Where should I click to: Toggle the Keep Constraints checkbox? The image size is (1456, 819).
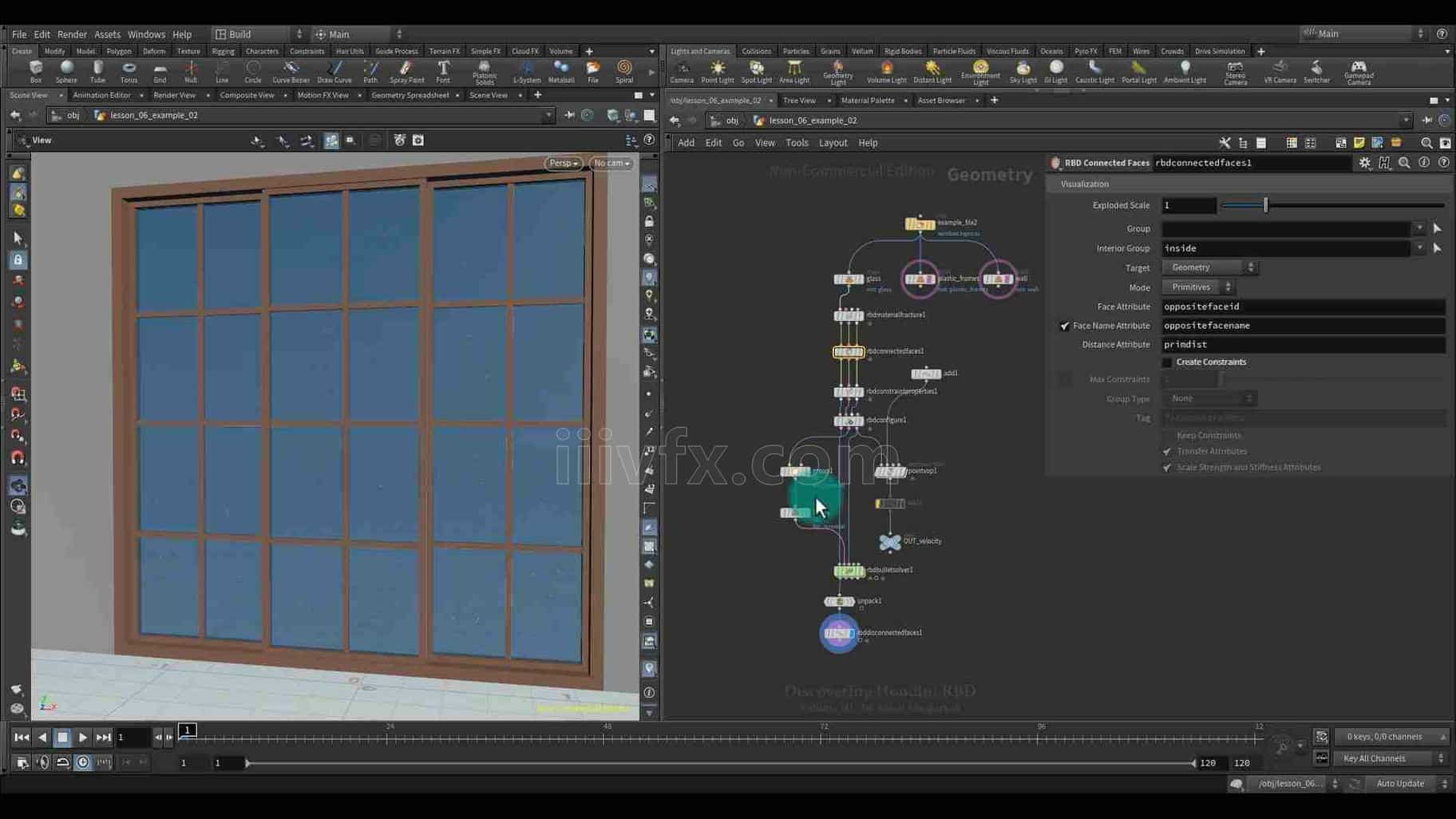pyautogui.click(x=1166, y=436)
